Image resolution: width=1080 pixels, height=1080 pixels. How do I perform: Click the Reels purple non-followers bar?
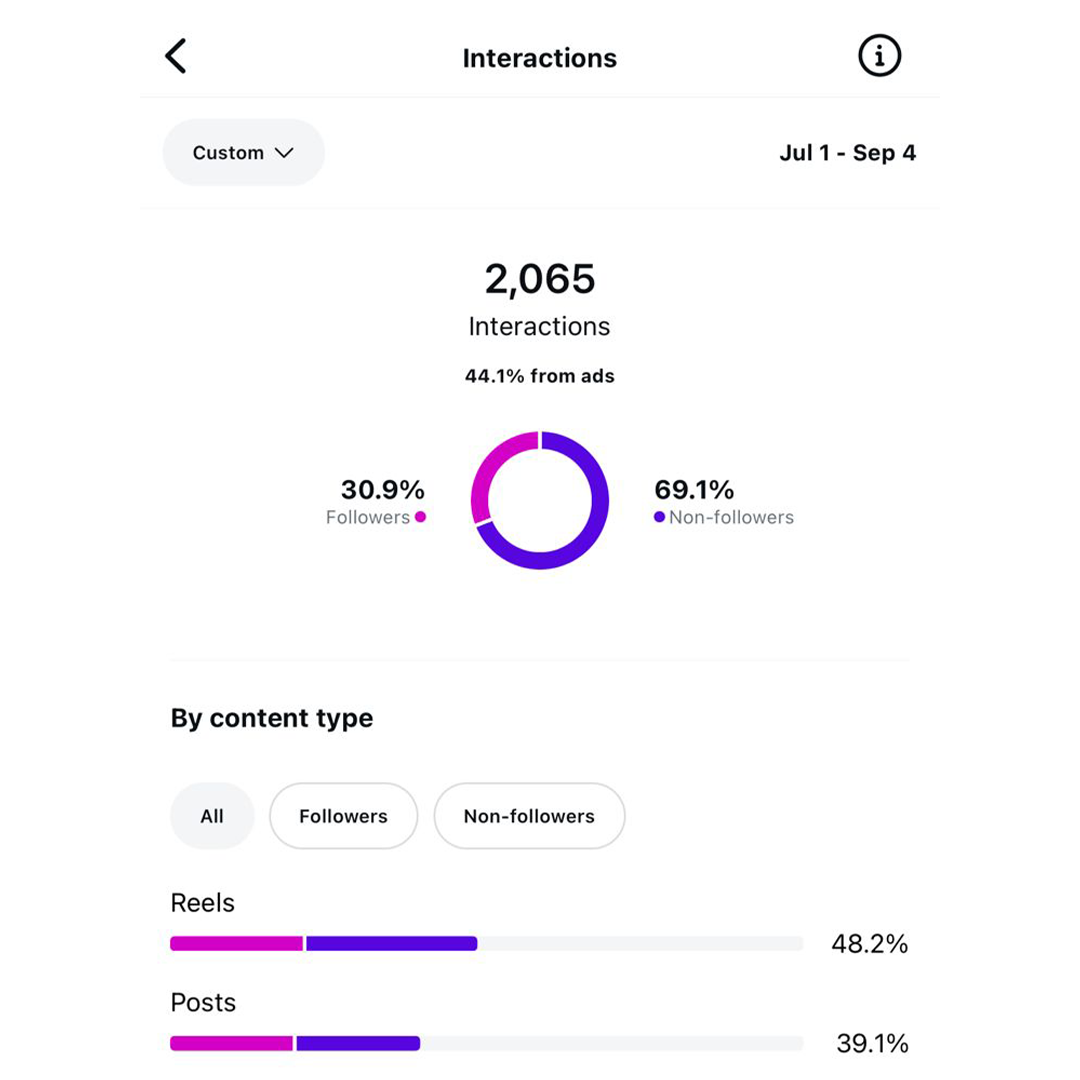click(x=391, y=943)
